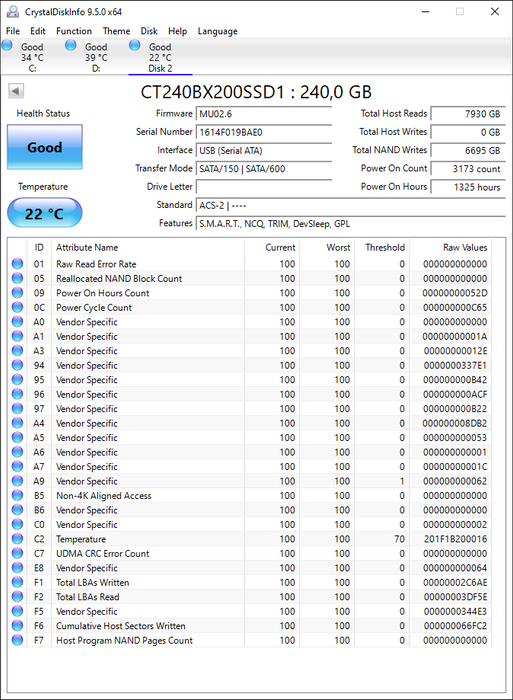Click status orb for Cumulative Host Sectors Written

17,626
